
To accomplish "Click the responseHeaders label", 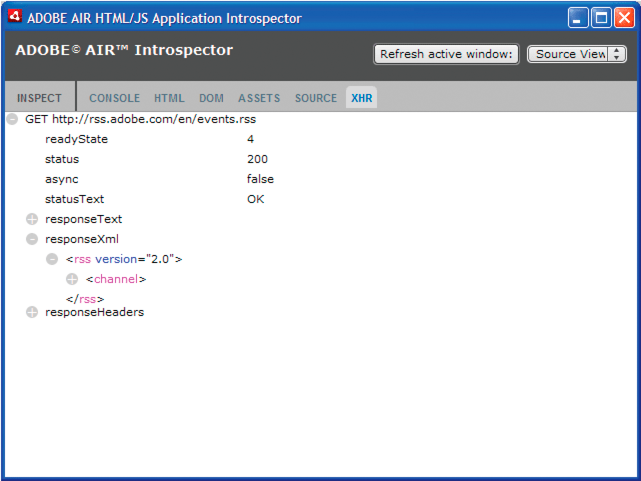I will 94,312.
